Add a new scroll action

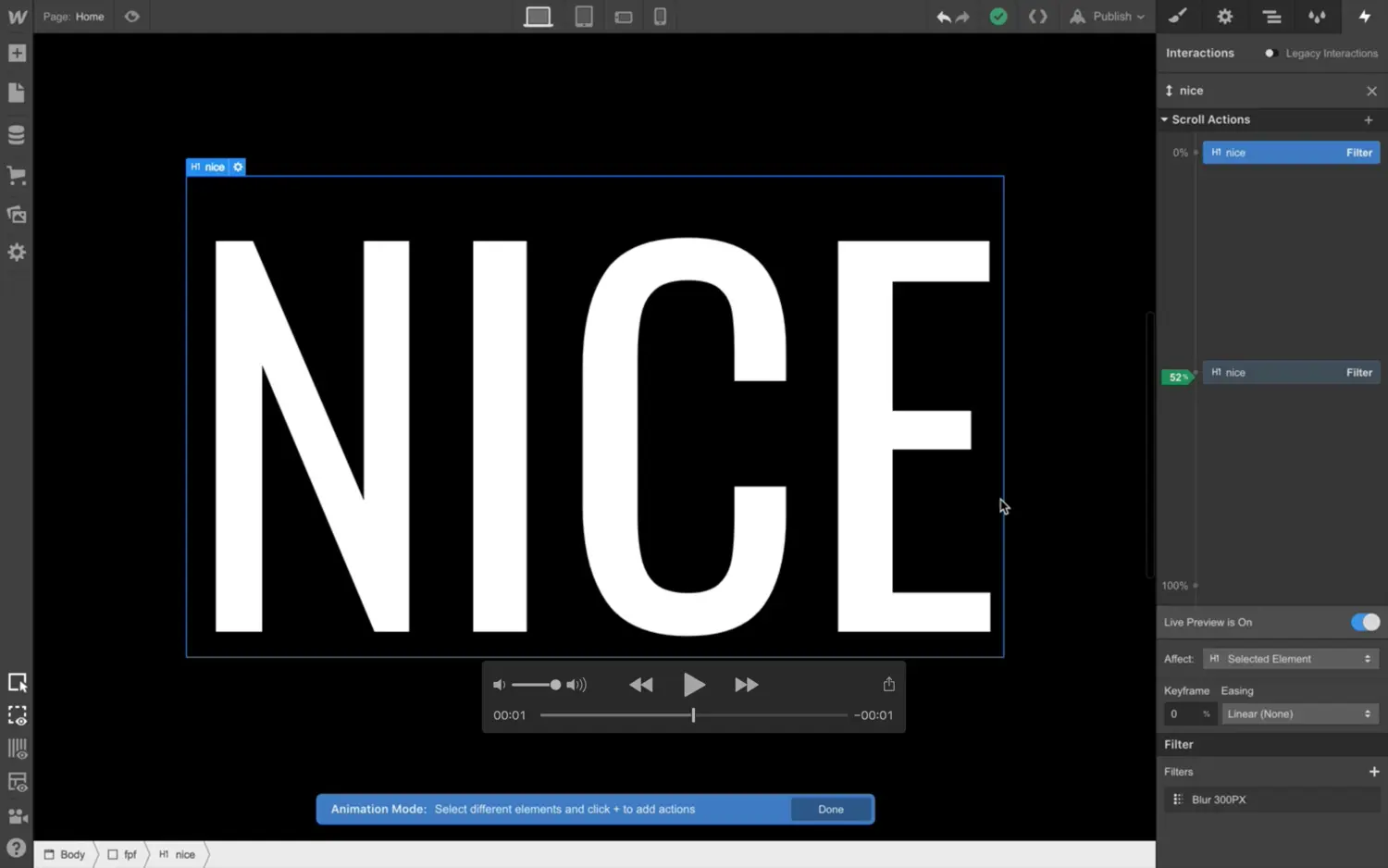pos(1369,120)
